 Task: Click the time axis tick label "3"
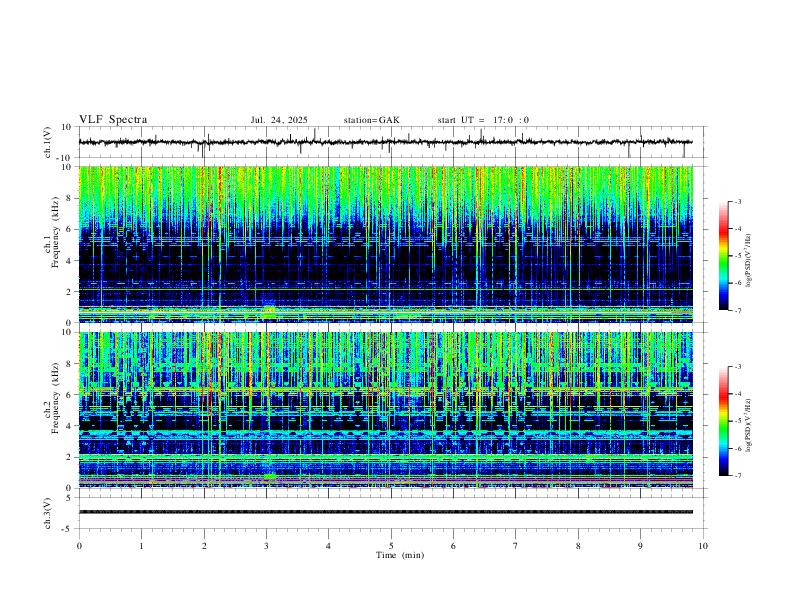coord(266,546)
